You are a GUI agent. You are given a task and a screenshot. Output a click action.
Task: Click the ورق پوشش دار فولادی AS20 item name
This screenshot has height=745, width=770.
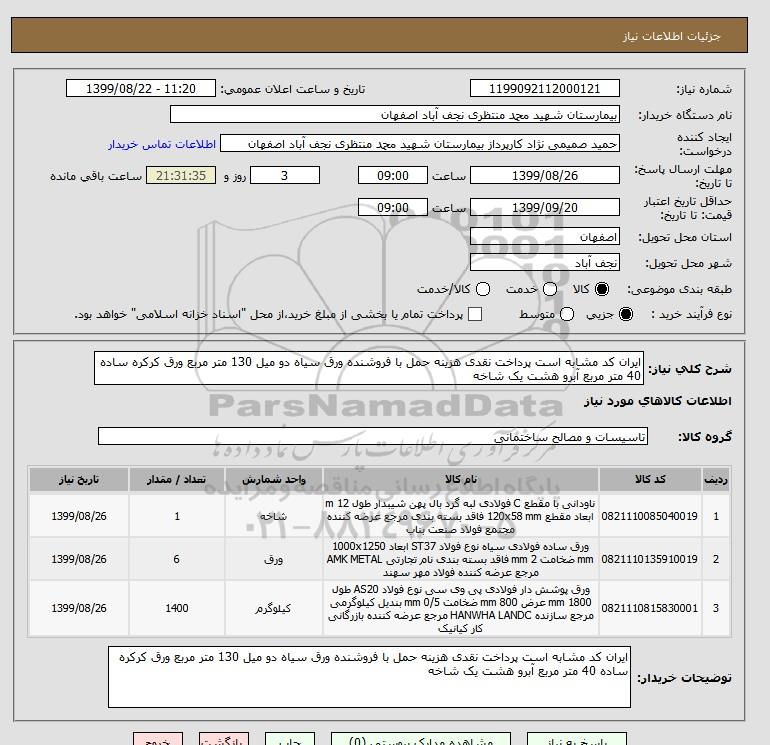click(x=461, y=608)
